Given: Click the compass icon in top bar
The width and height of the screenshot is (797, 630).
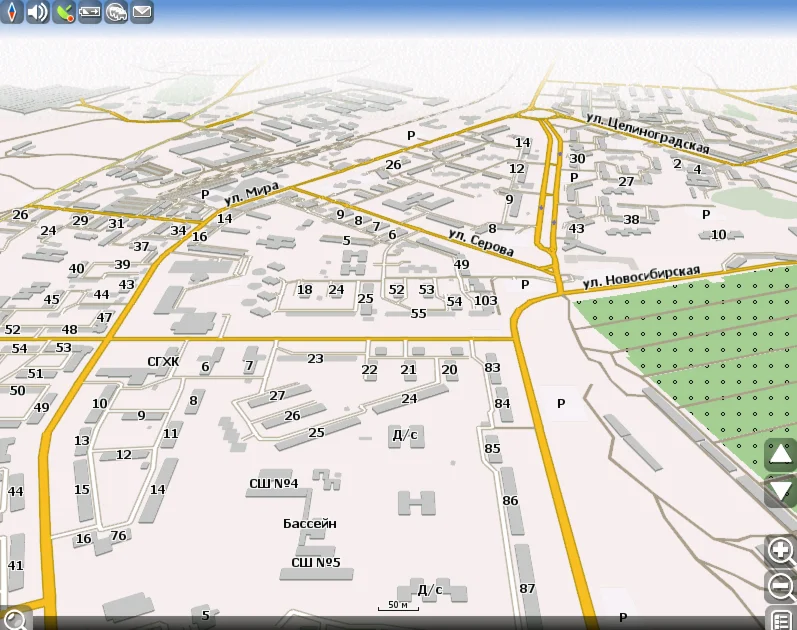Looking at the screenshot, I should point(12,12).
